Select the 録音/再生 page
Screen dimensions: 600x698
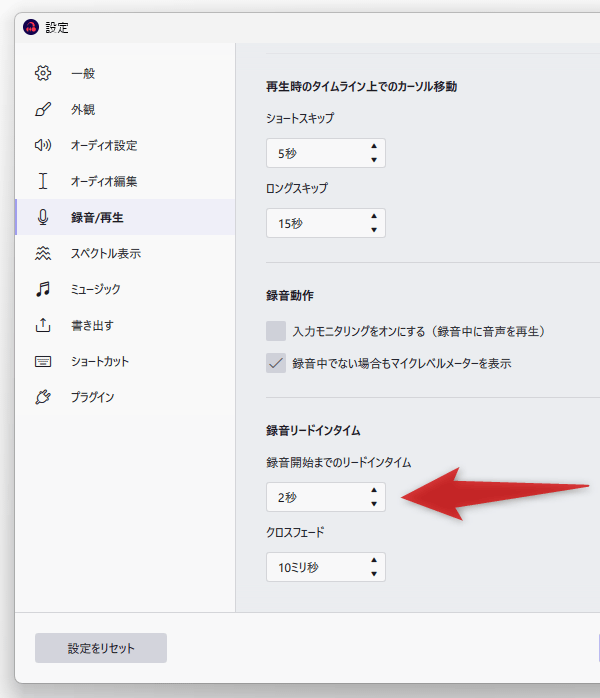coord(125,217)
